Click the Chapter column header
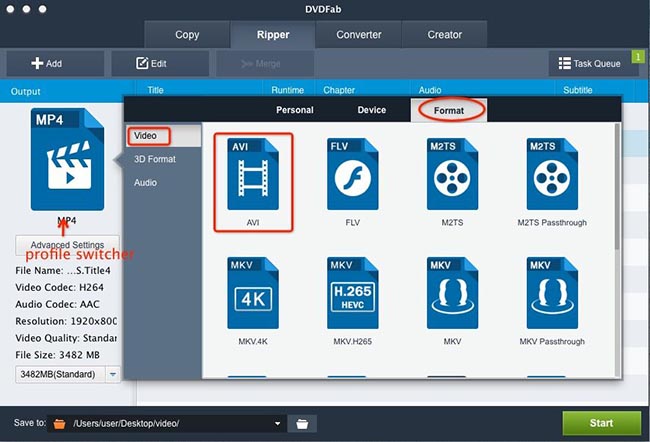650x442 pixels. 339,90
